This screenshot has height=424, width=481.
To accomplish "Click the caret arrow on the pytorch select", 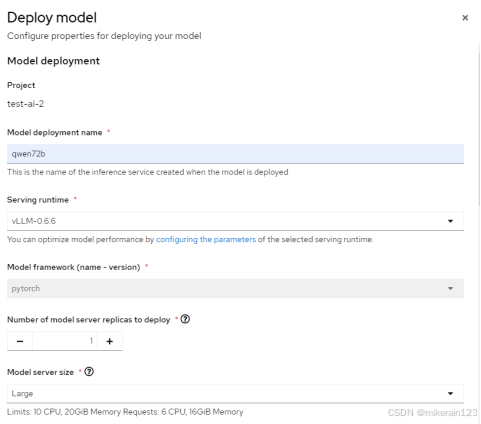I will pos(450,288).
